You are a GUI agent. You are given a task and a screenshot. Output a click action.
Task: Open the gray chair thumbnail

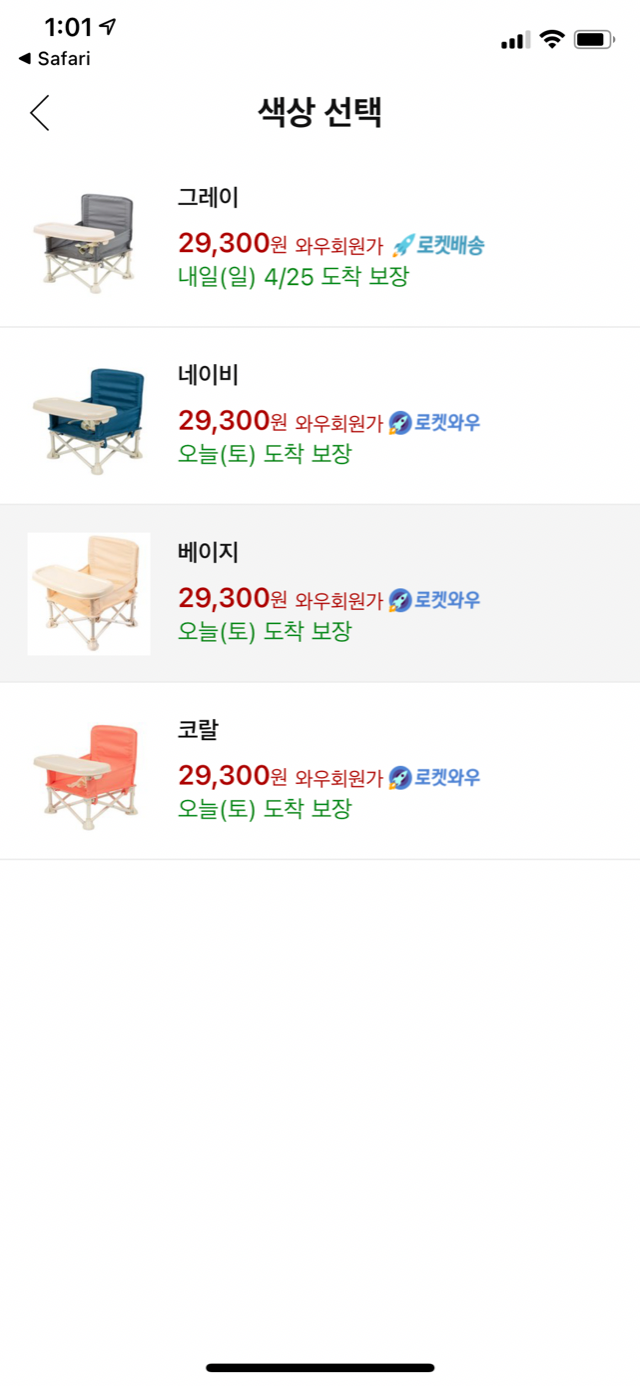tap(89, 238)
